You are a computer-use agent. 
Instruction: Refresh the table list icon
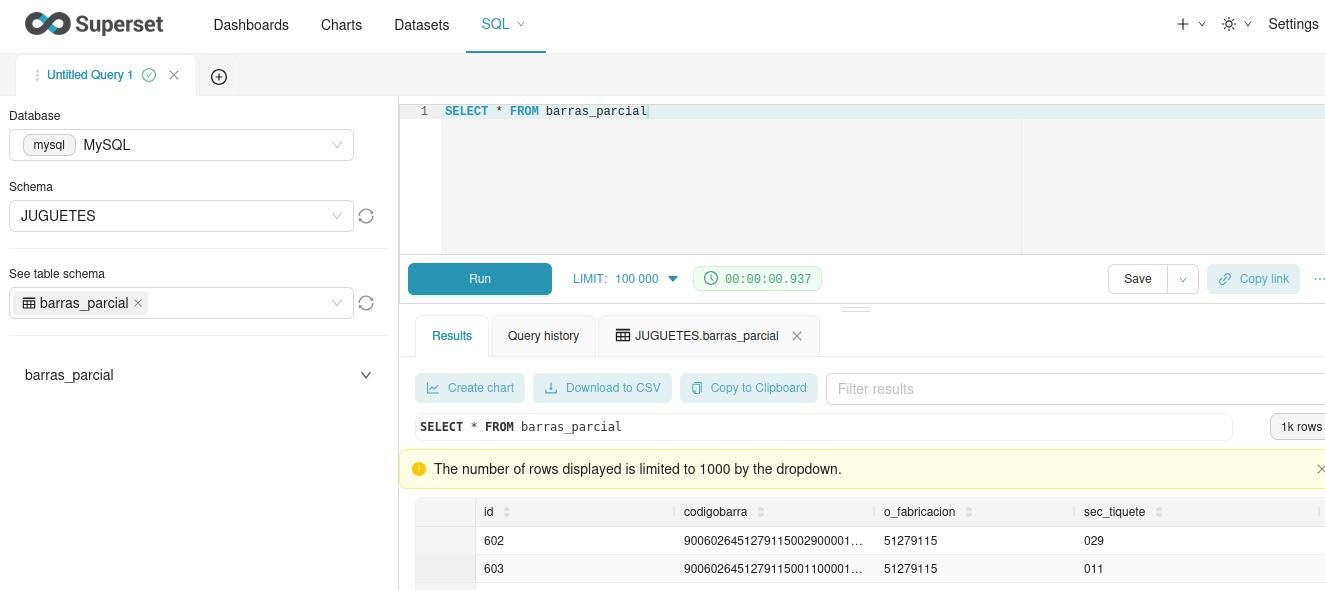pos(366,303)
